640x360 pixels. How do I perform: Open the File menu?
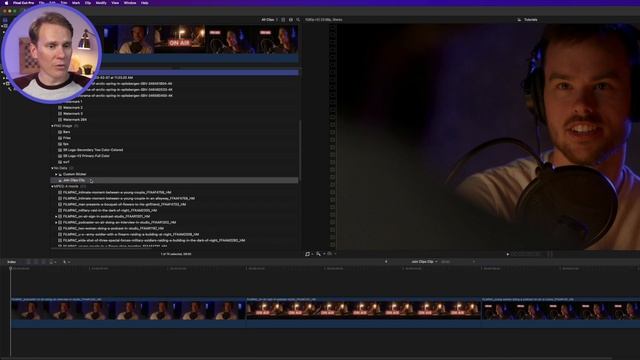pyautogui.click(x=42, y=2)
